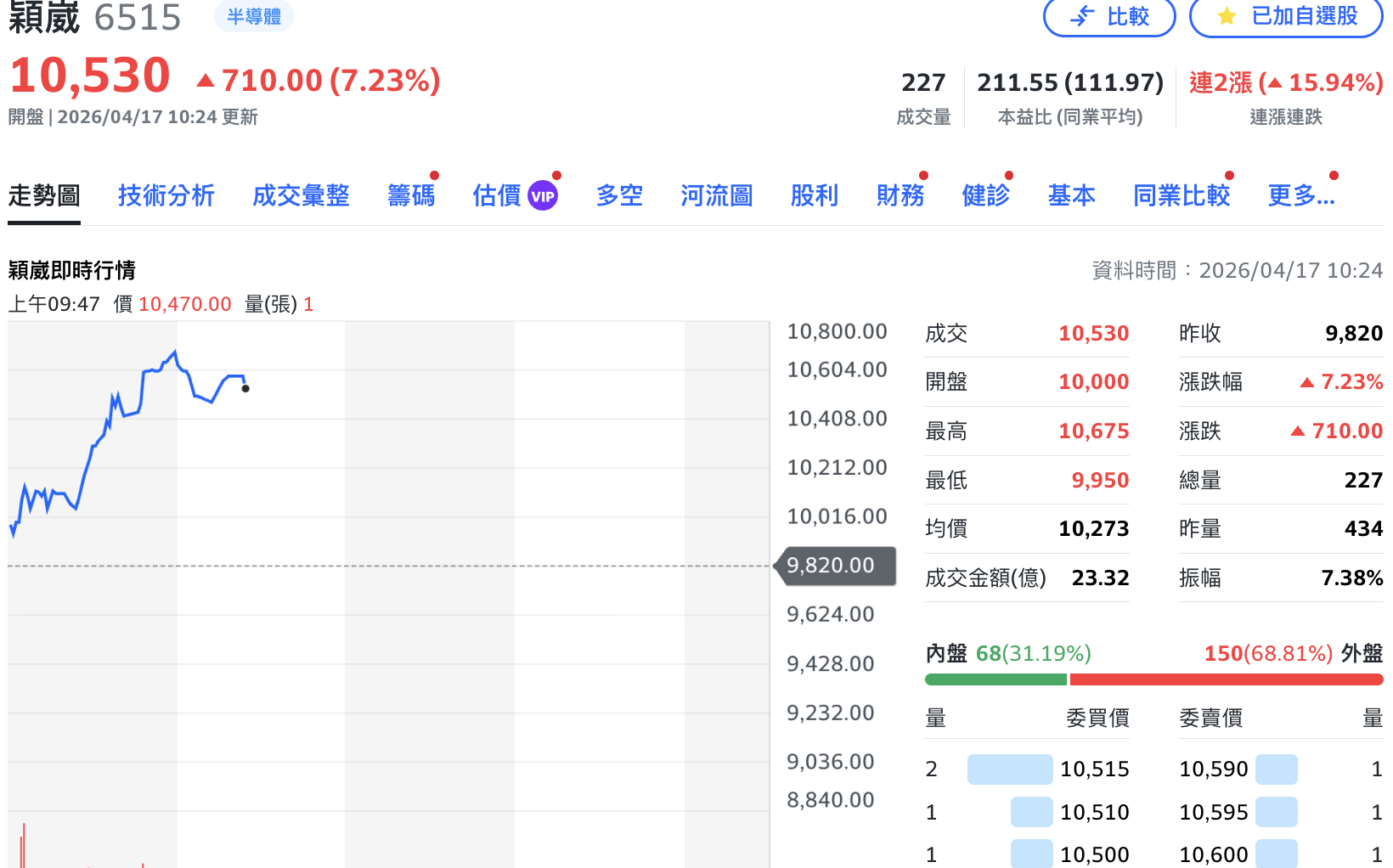
Task: Toggle the 比較 comparison mode
Action: (1109, 16)
